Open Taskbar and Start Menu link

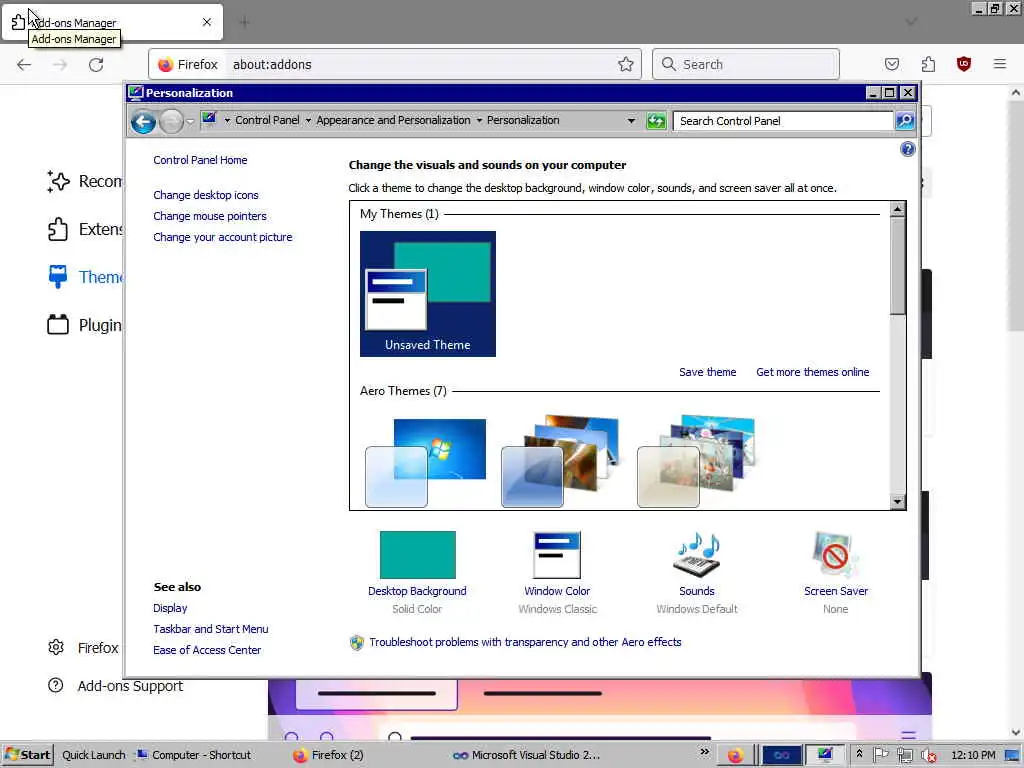coord(210,629)
